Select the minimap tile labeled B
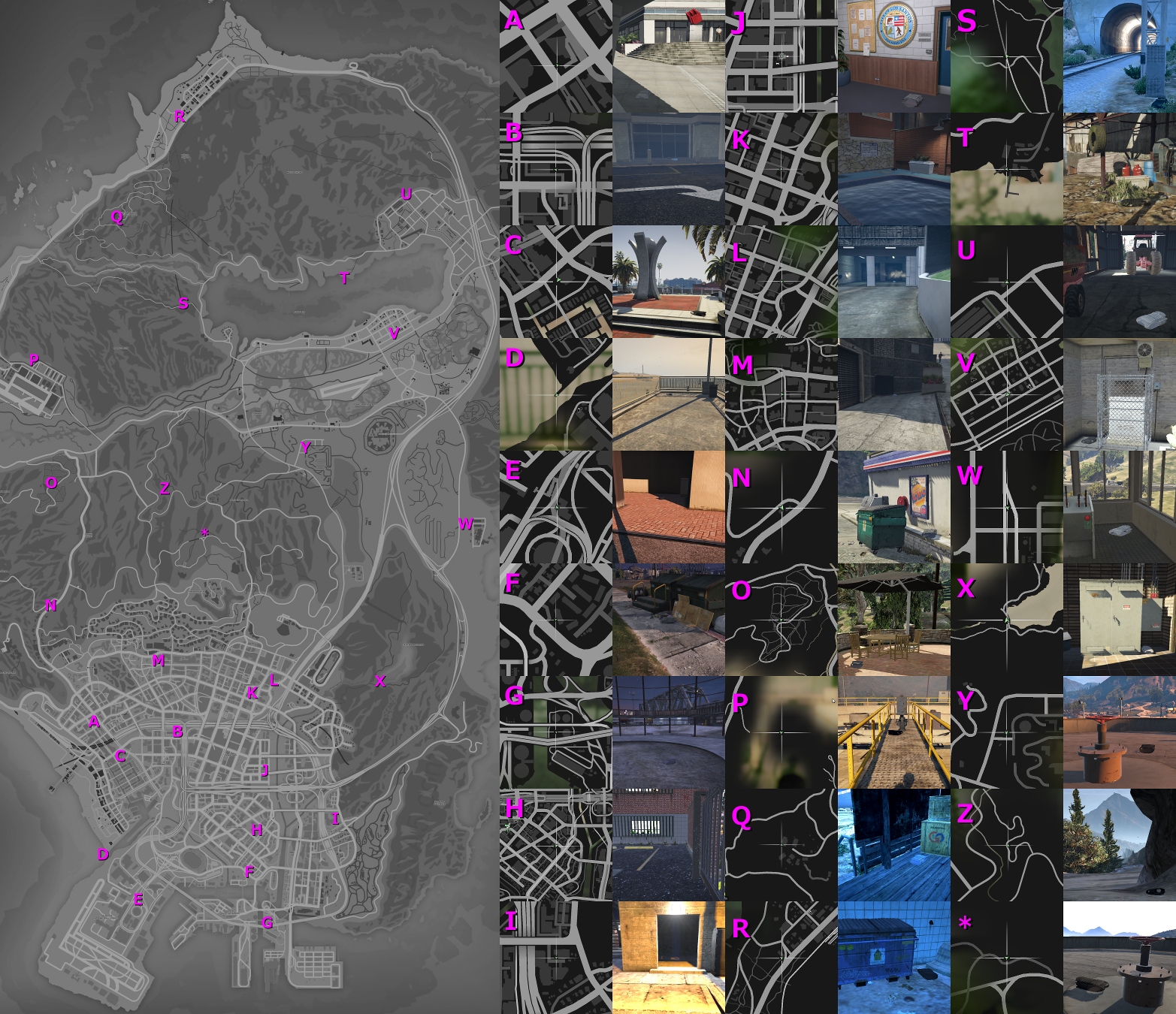This screenshot has width=1176, height=1014. (556, 169)
